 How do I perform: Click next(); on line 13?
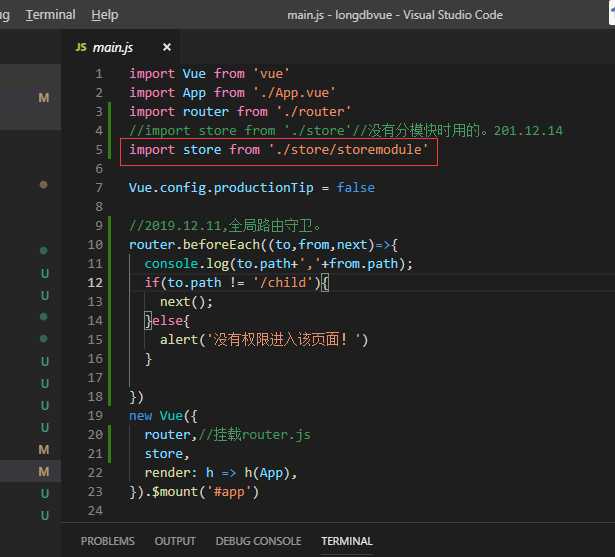click(x=186, y=302)
